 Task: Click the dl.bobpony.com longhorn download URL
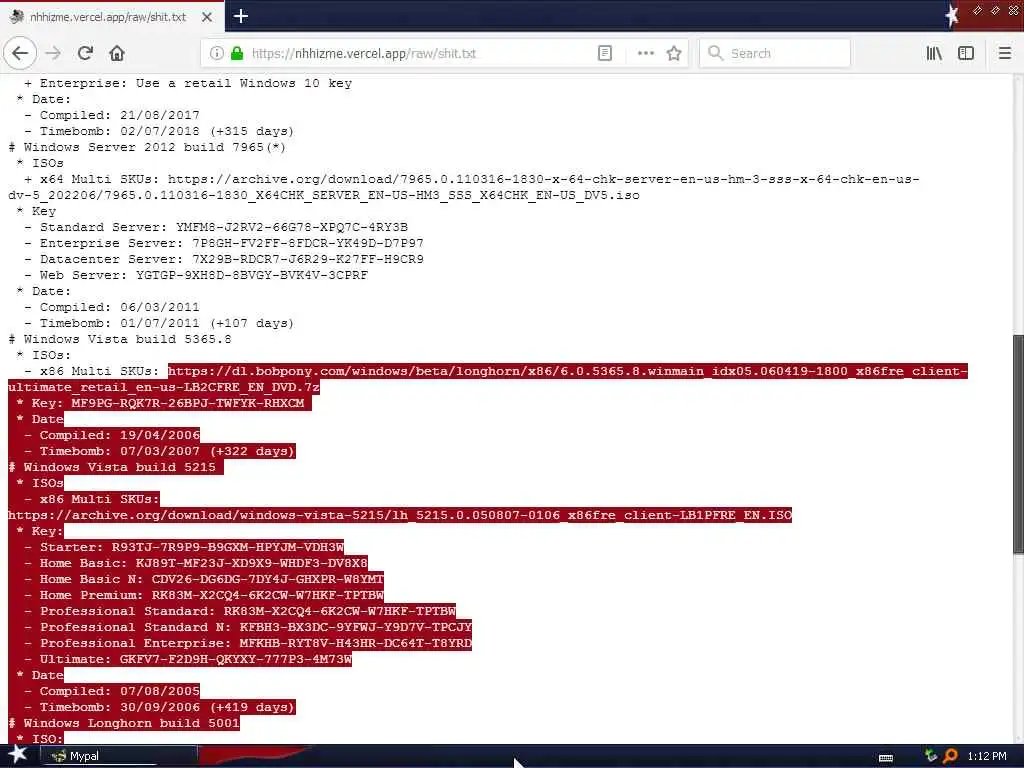click(488, 379)
